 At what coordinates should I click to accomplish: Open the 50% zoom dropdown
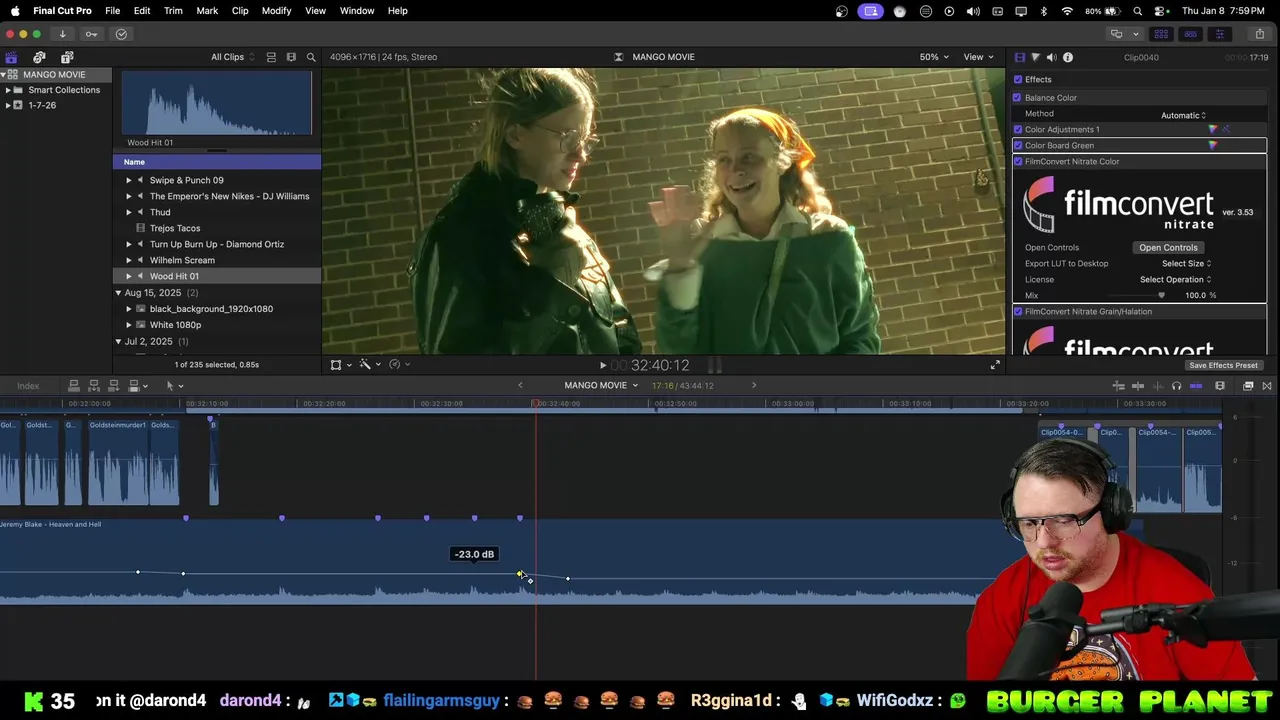pos(934,57)
